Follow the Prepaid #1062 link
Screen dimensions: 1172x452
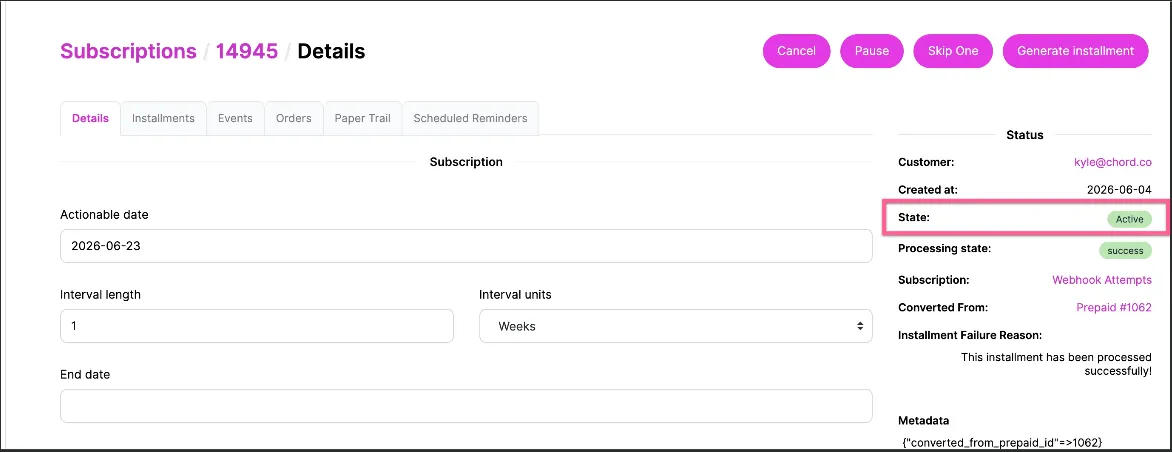pyautogui.click(x=1114, y=307)
